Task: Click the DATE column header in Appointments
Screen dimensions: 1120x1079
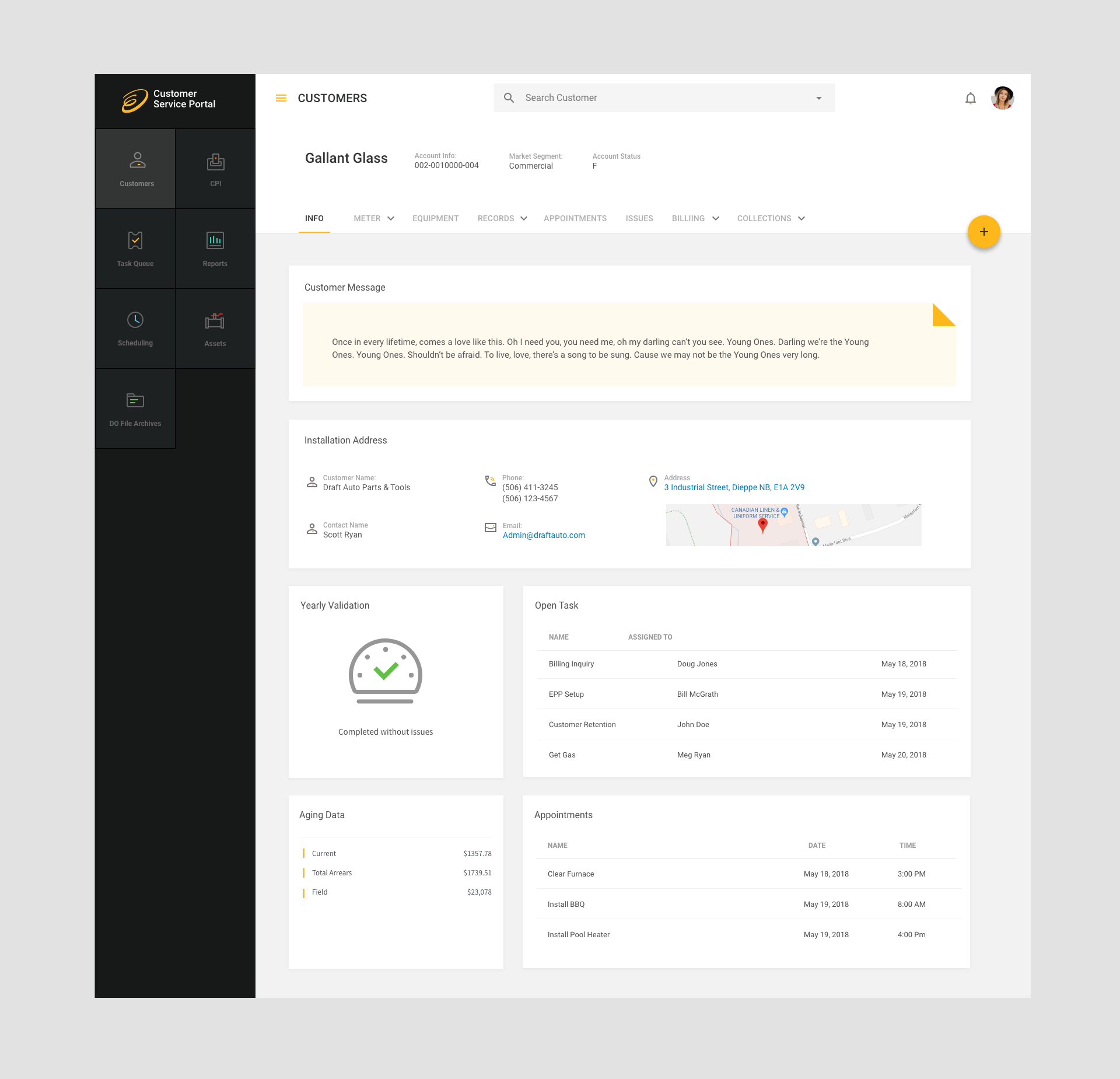Action: [817, 846]
